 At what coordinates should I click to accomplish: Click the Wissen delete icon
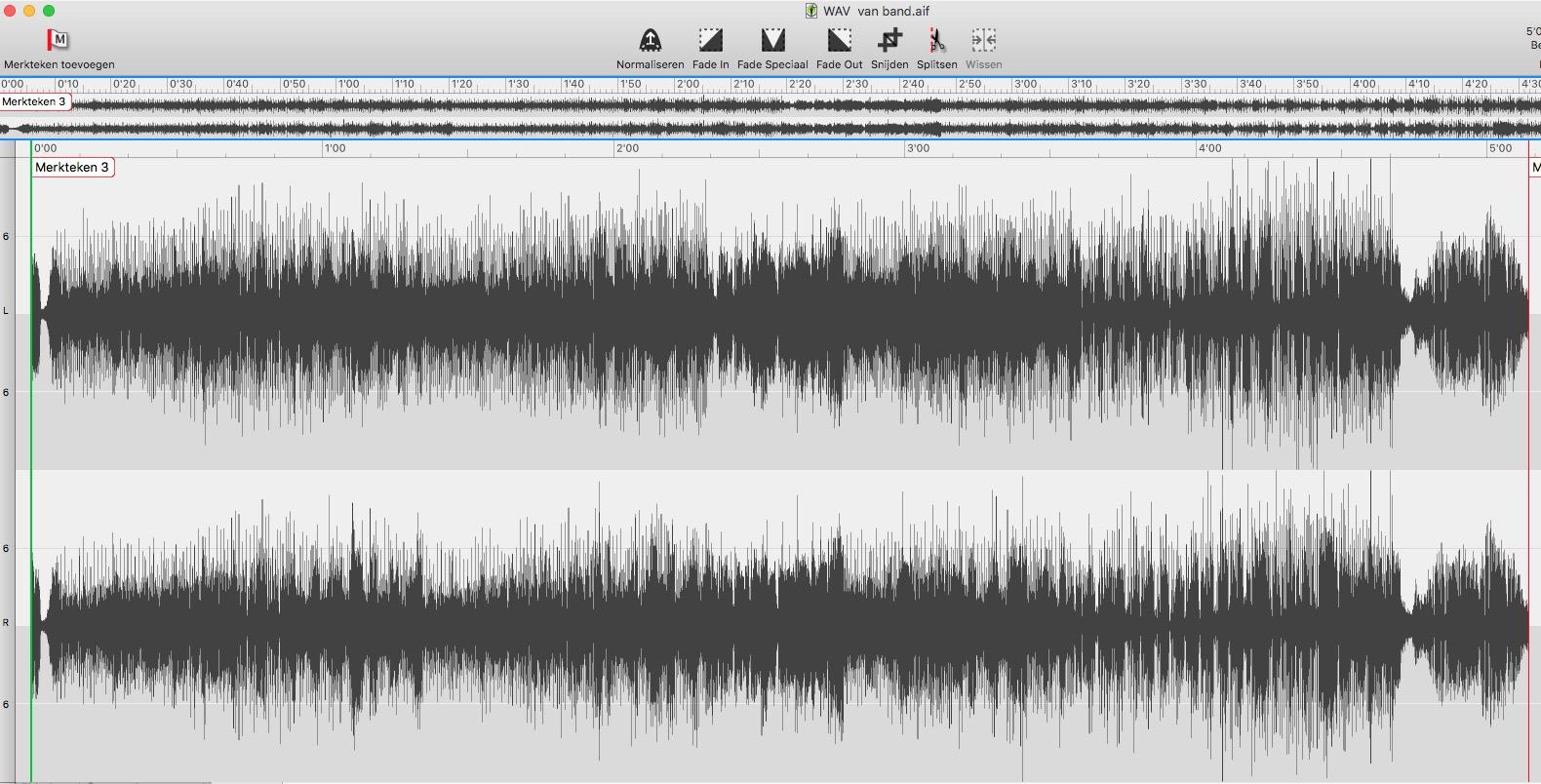983,40
